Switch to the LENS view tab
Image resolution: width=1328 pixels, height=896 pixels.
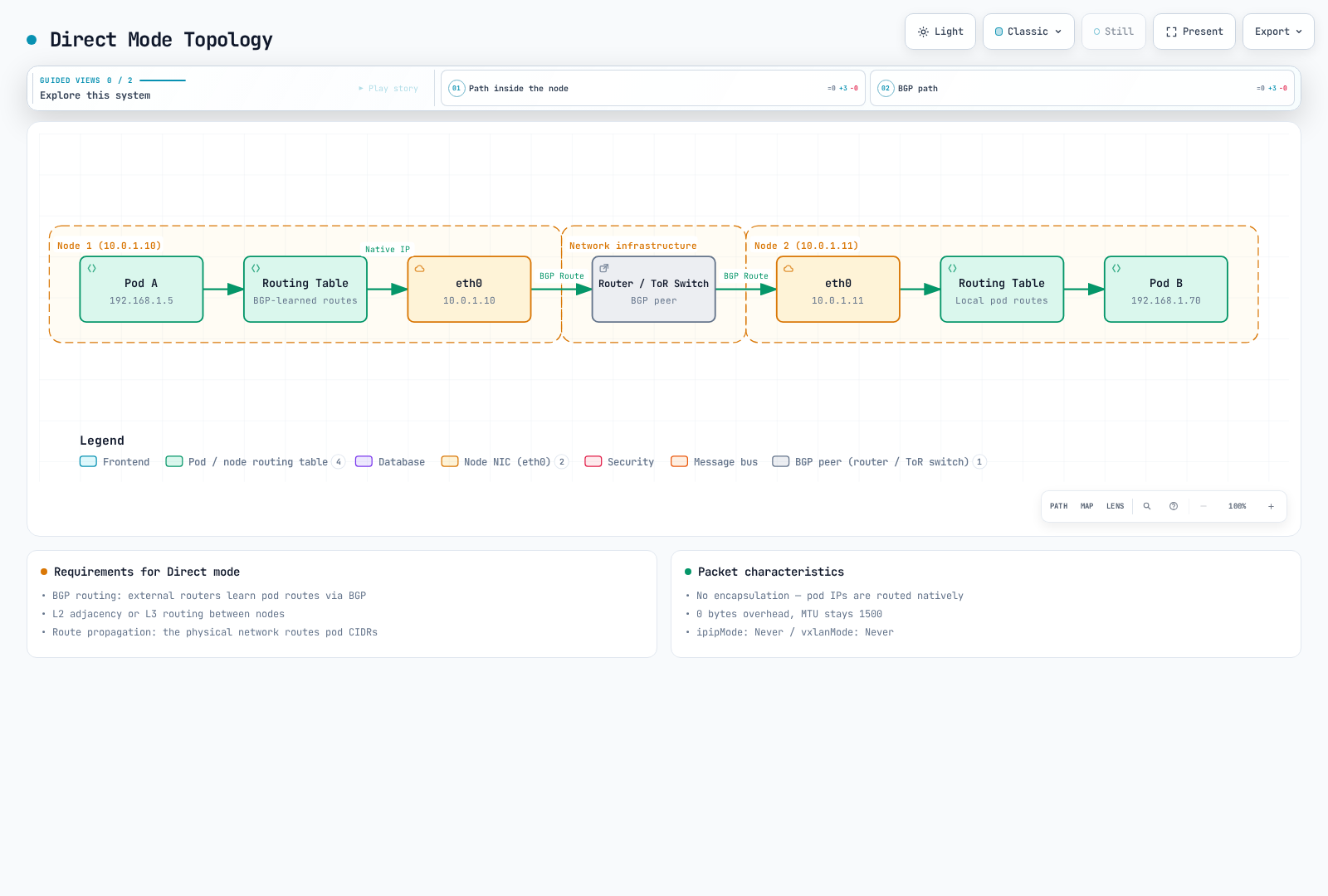(x=1115, y=506)
